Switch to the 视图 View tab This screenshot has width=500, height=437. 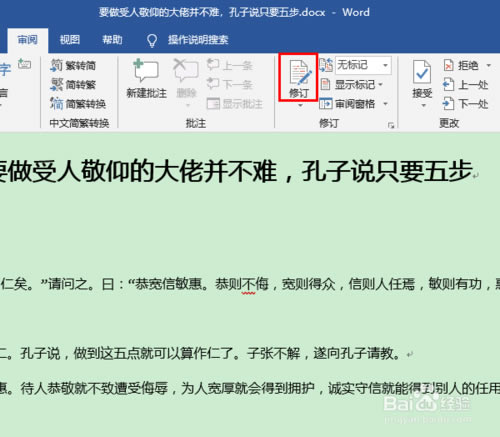pyautogui.click(x=70, y=40)
